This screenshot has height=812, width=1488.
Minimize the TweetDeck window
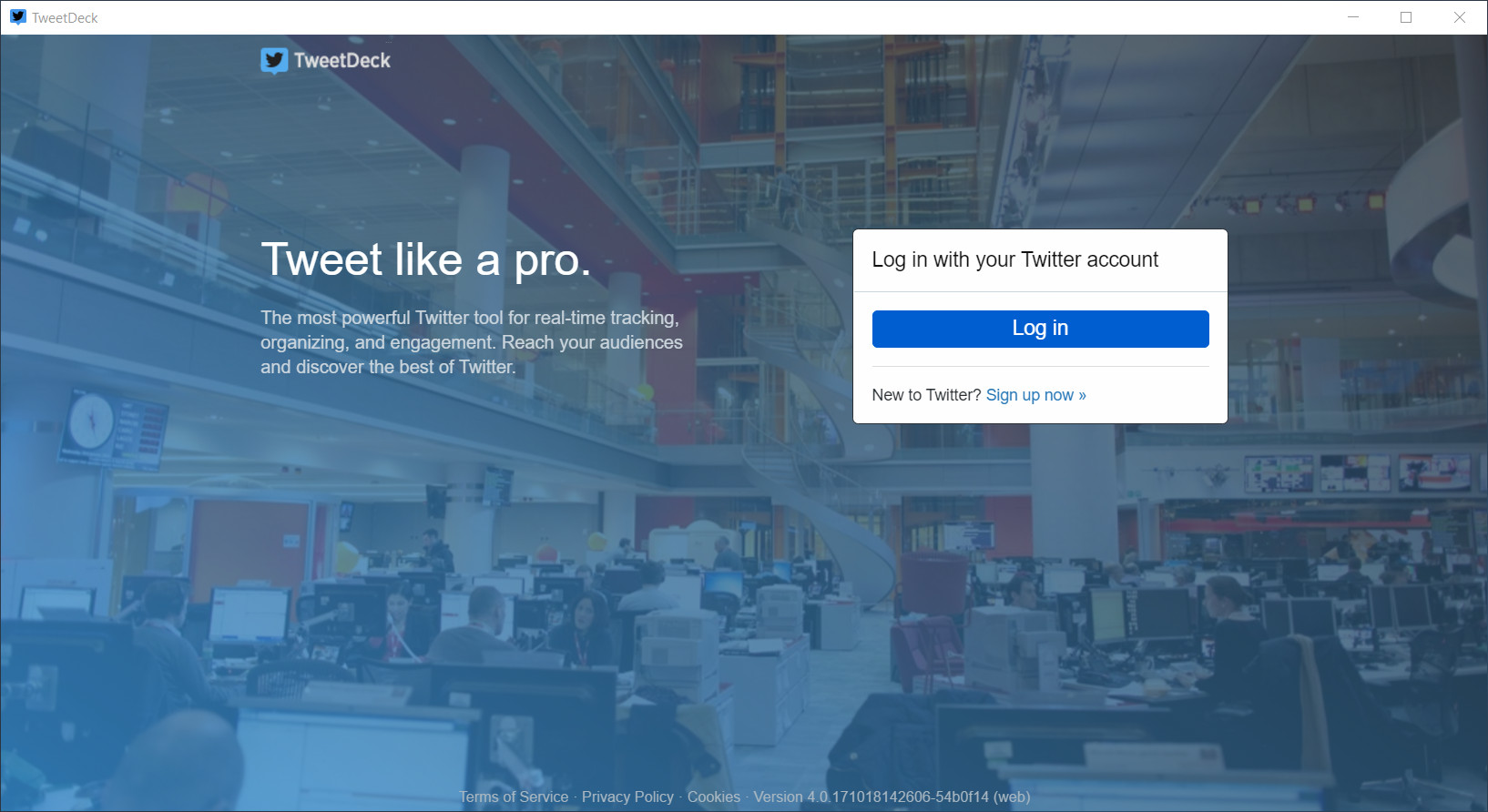1353,17
